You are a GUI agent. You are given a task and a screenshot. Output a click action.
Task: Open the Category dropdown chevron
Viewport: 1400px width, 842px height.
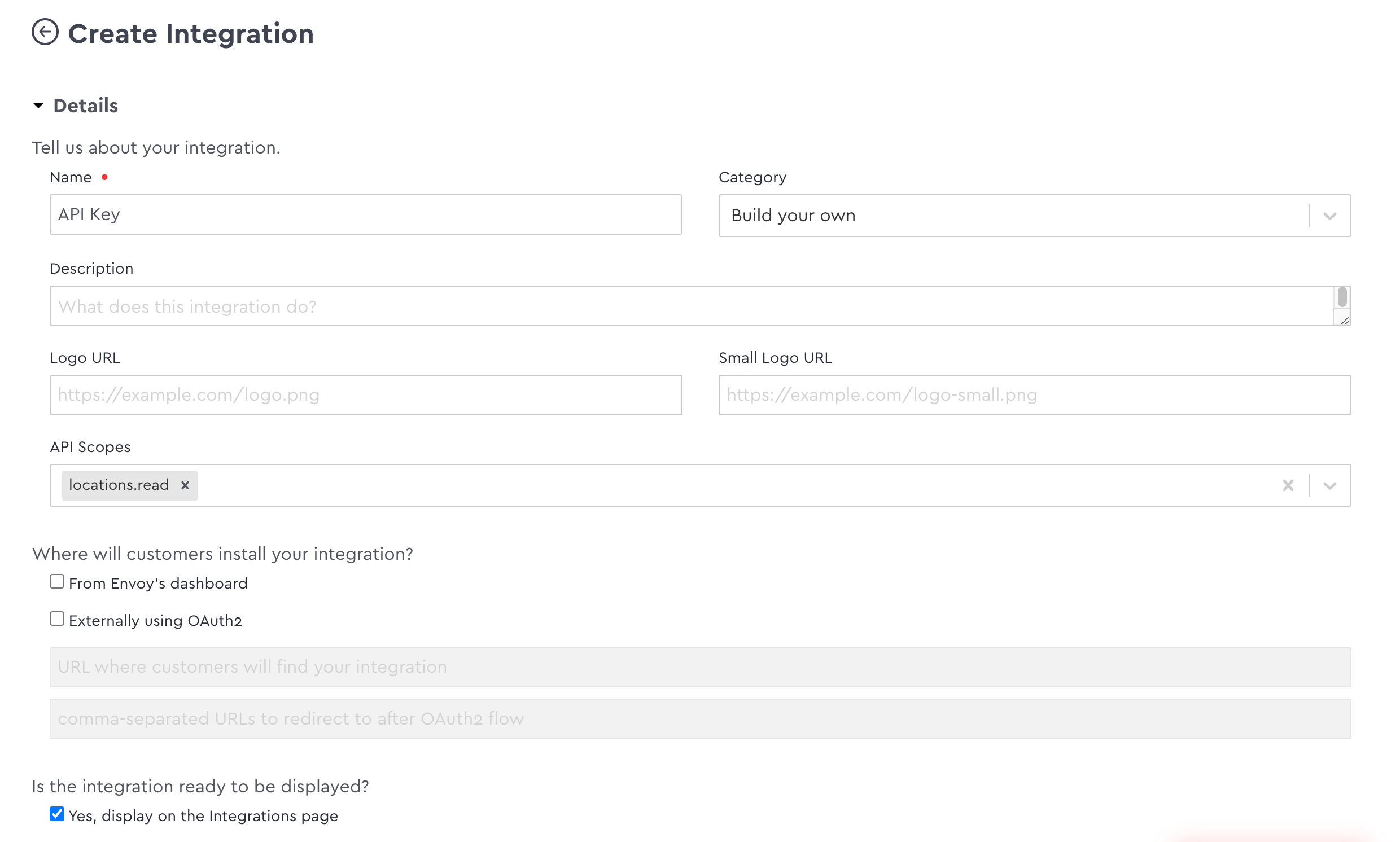pos(1329,216)
